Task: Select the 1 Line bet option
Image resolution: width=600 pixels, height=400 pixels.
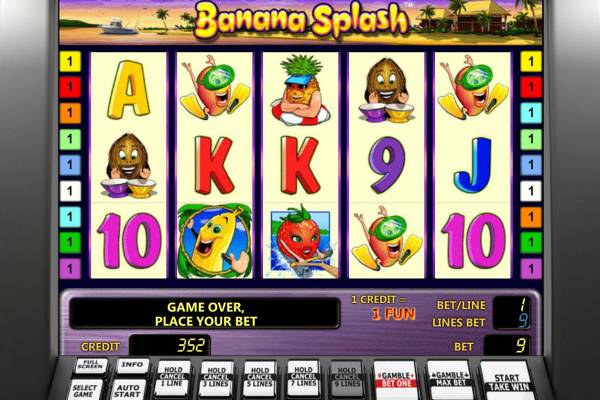Action: click(173, 378)
